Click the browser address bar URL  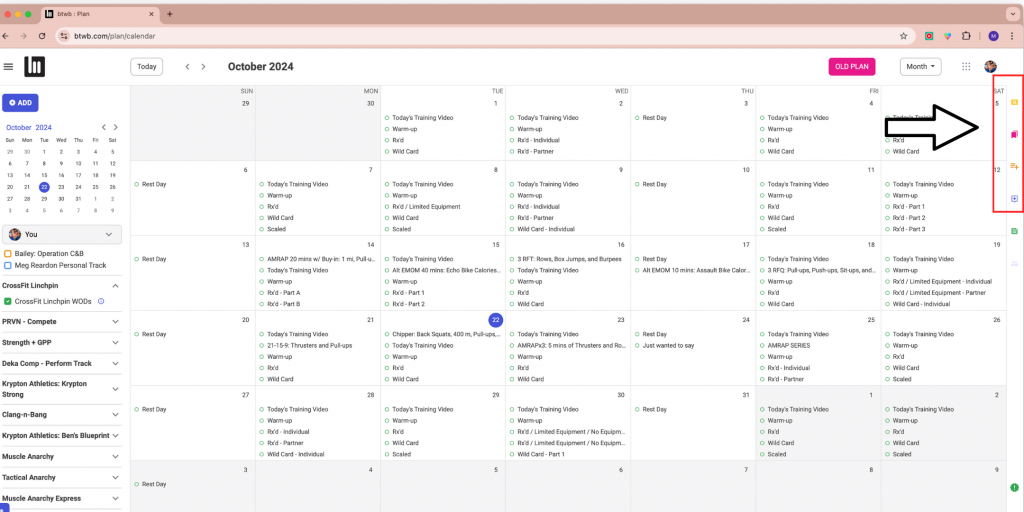pos(114,36)
